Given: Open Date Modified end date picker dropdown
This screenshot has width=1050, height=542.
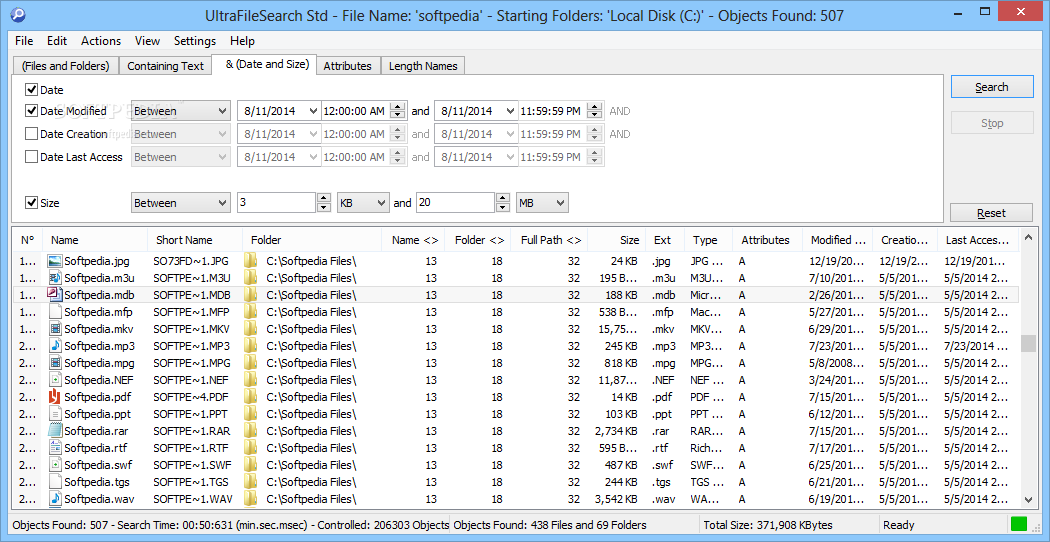Looking at the screenshot, I should coord(510,111).
